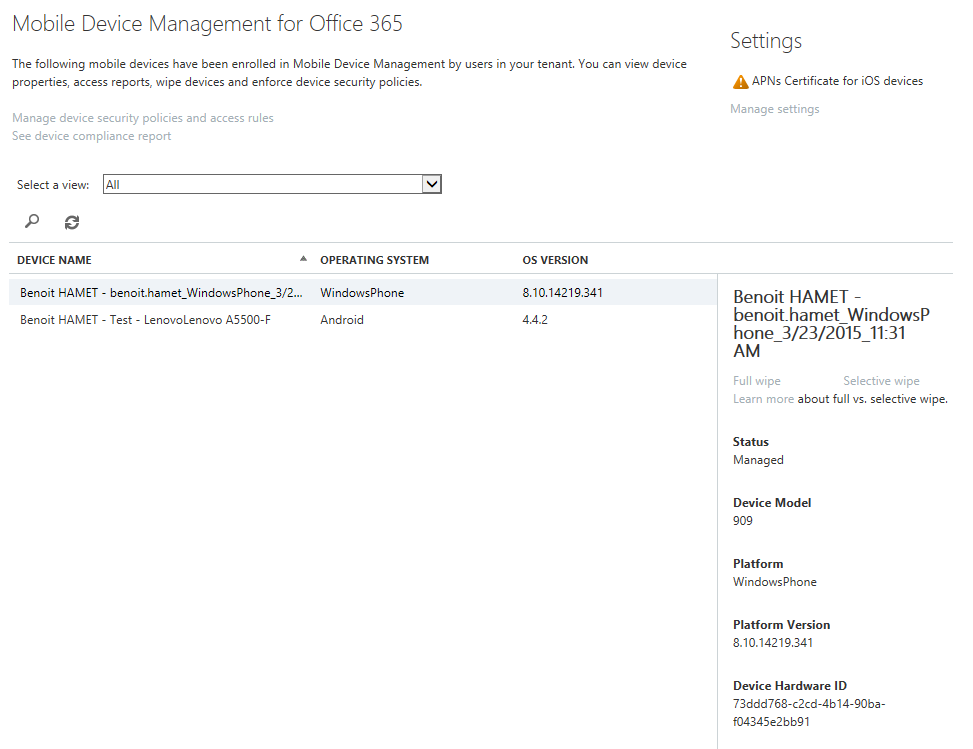The height and width of the screenshot is (749, 973).
Task: Open Manage device security policies and access rules
Action: coord(142,118)
